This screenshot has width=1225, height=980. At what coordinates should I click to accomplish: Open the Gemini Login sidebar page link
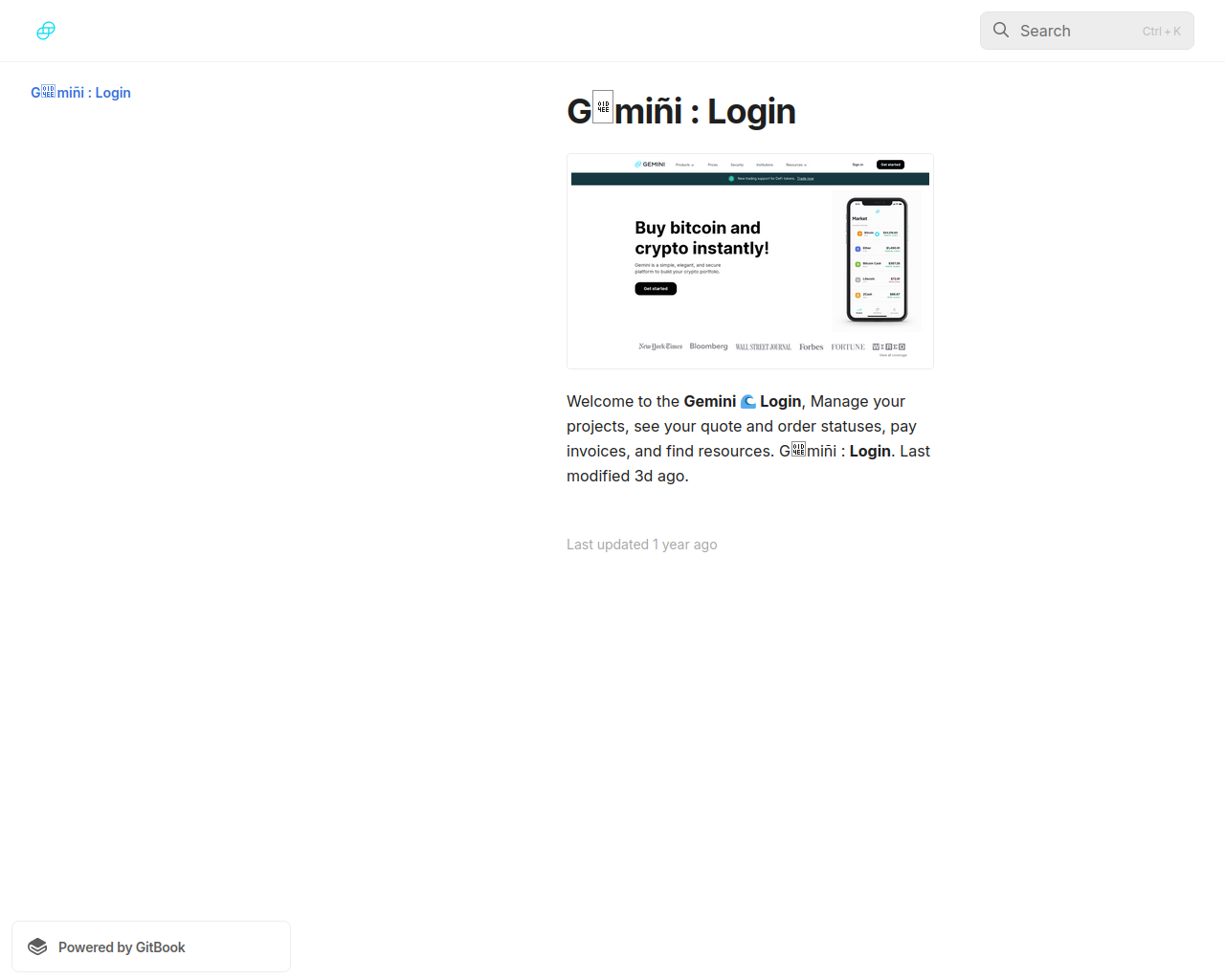pos(80,93)
